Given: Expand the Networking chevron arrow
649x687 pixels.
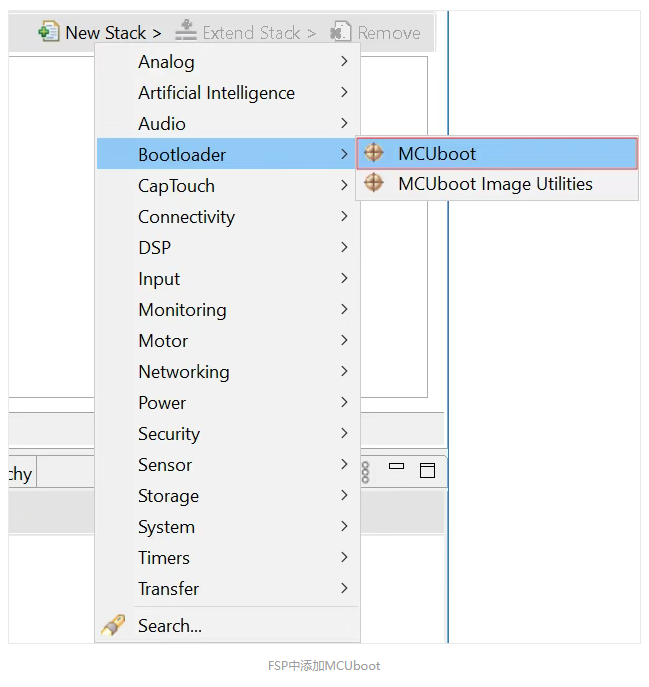Looking at the screenshot, I should [344, 372].
